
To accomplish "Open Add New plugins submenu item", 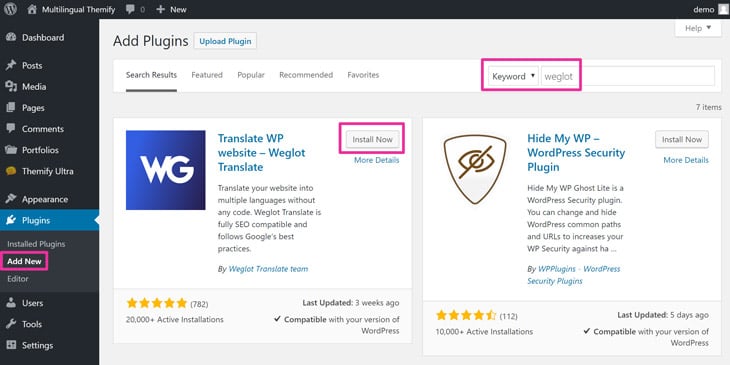I will click(x=24, y=261).
